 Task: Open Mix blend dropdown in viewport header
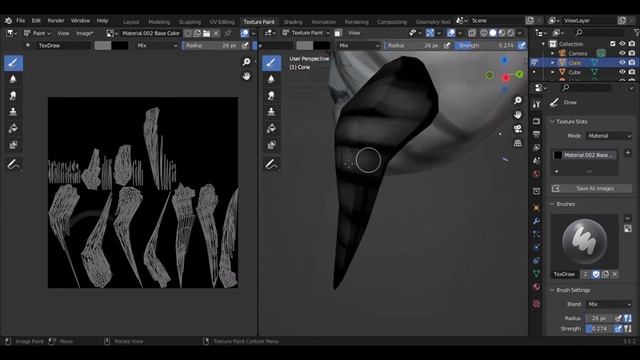[358, 45]
